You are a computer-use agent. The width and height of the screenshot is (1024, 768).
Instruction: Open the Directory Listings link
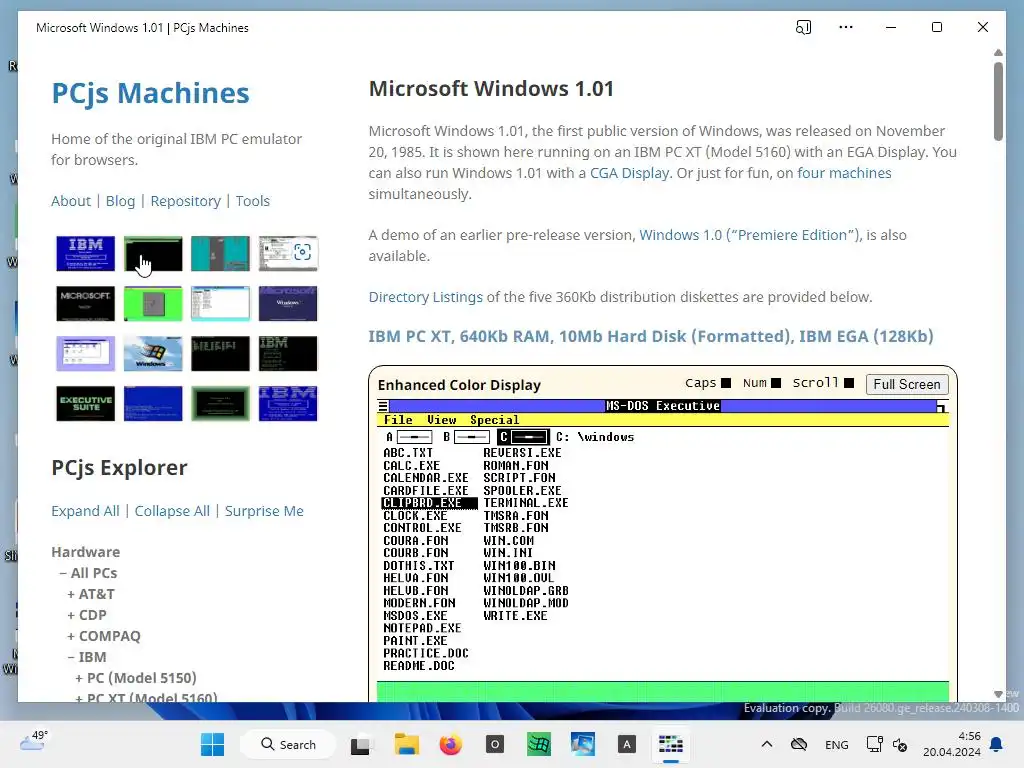point(425,297)
